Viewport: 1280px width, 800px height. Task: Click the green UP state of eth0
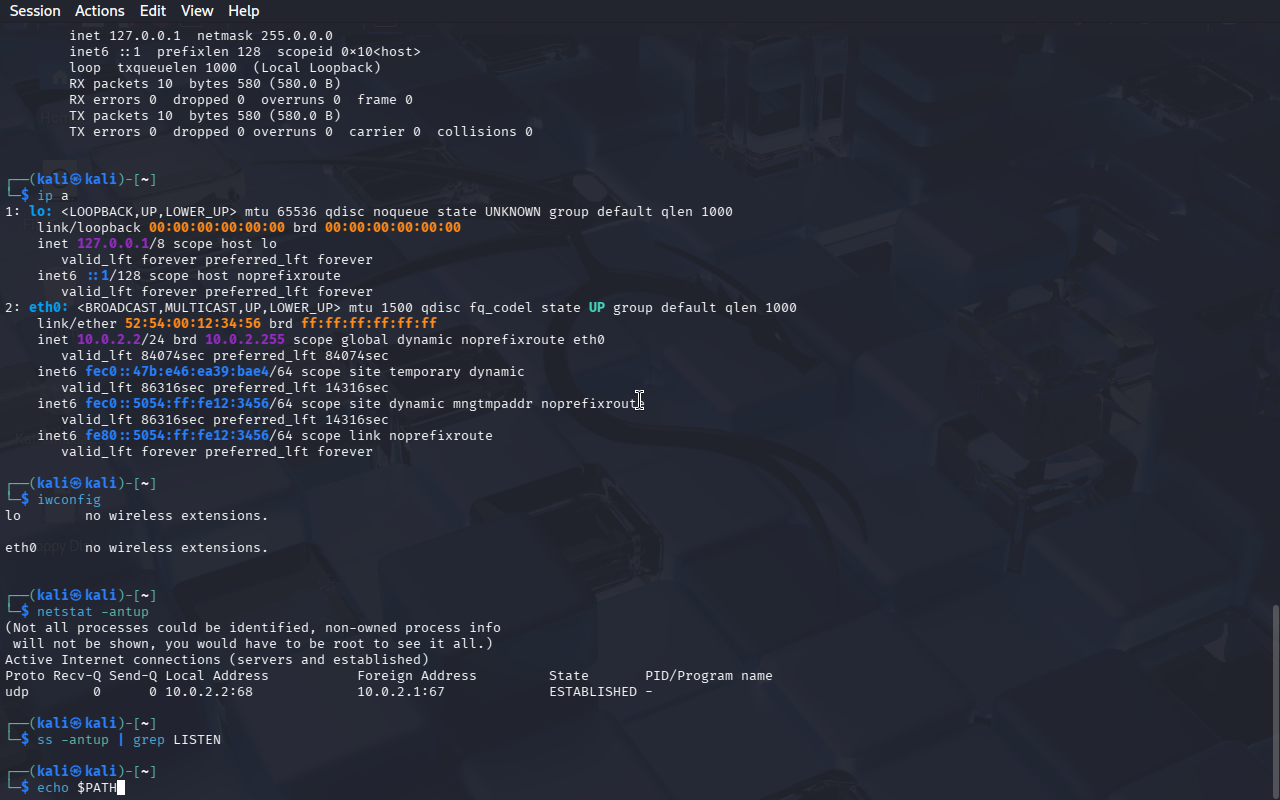coord(597,308)
